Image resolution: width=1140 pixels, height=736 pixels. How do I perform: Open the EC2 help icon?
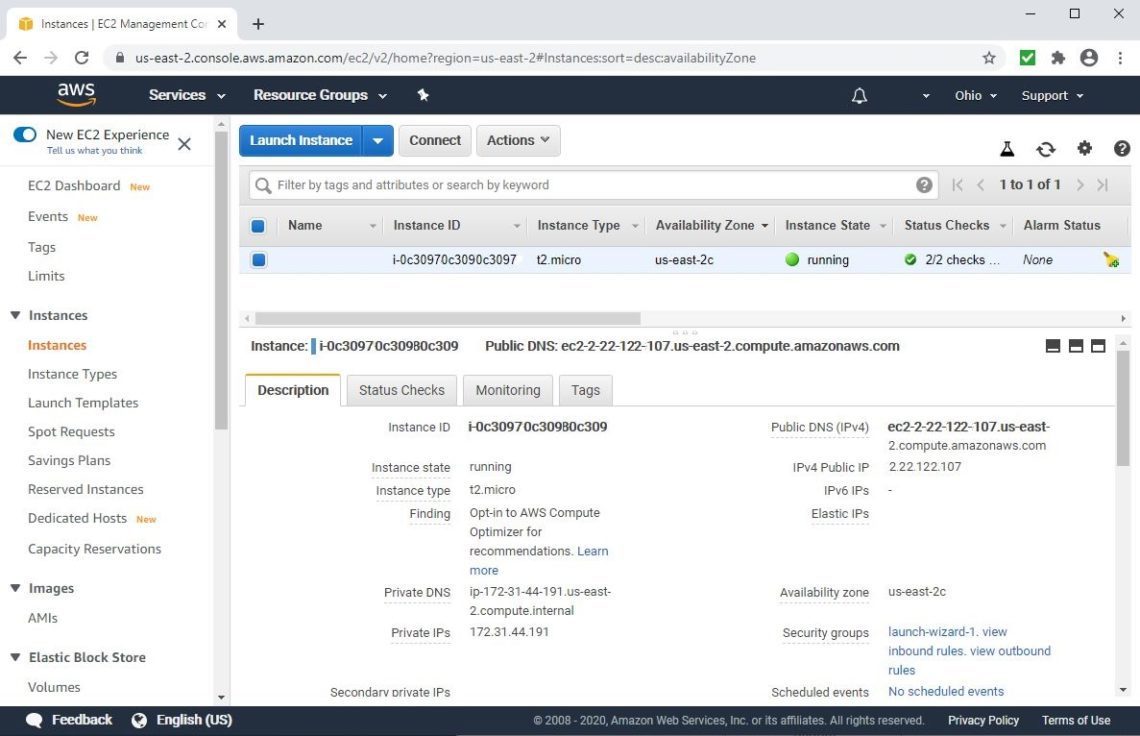tap(1121, 148)
